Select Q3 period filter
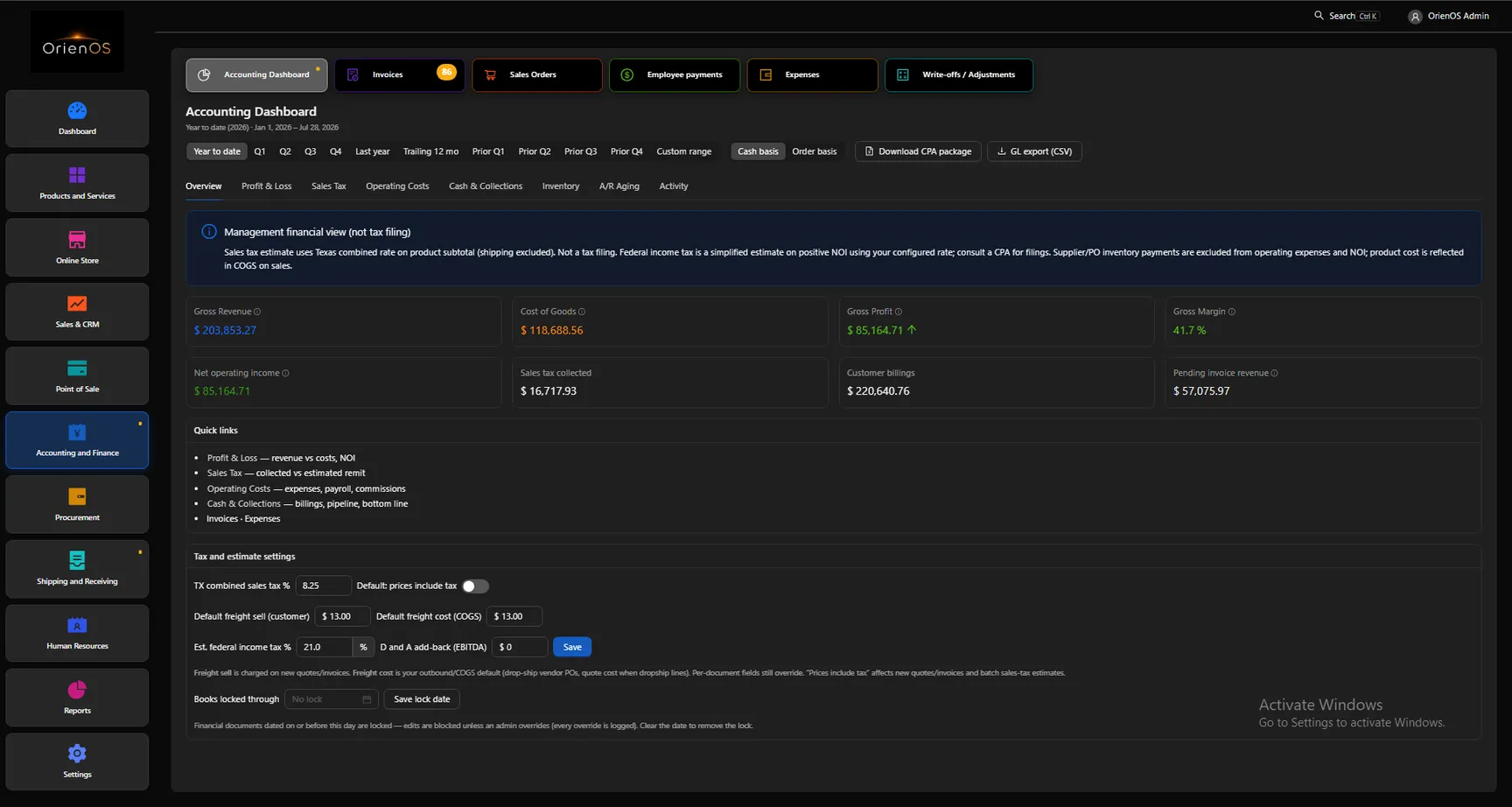1512x807 pixels. 311,151
